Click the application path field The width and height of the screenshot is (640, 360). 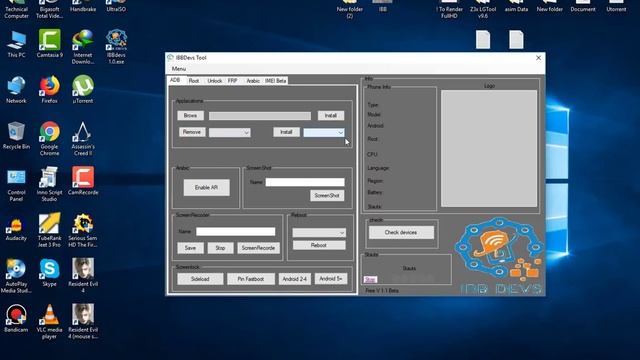click(260, 116)
